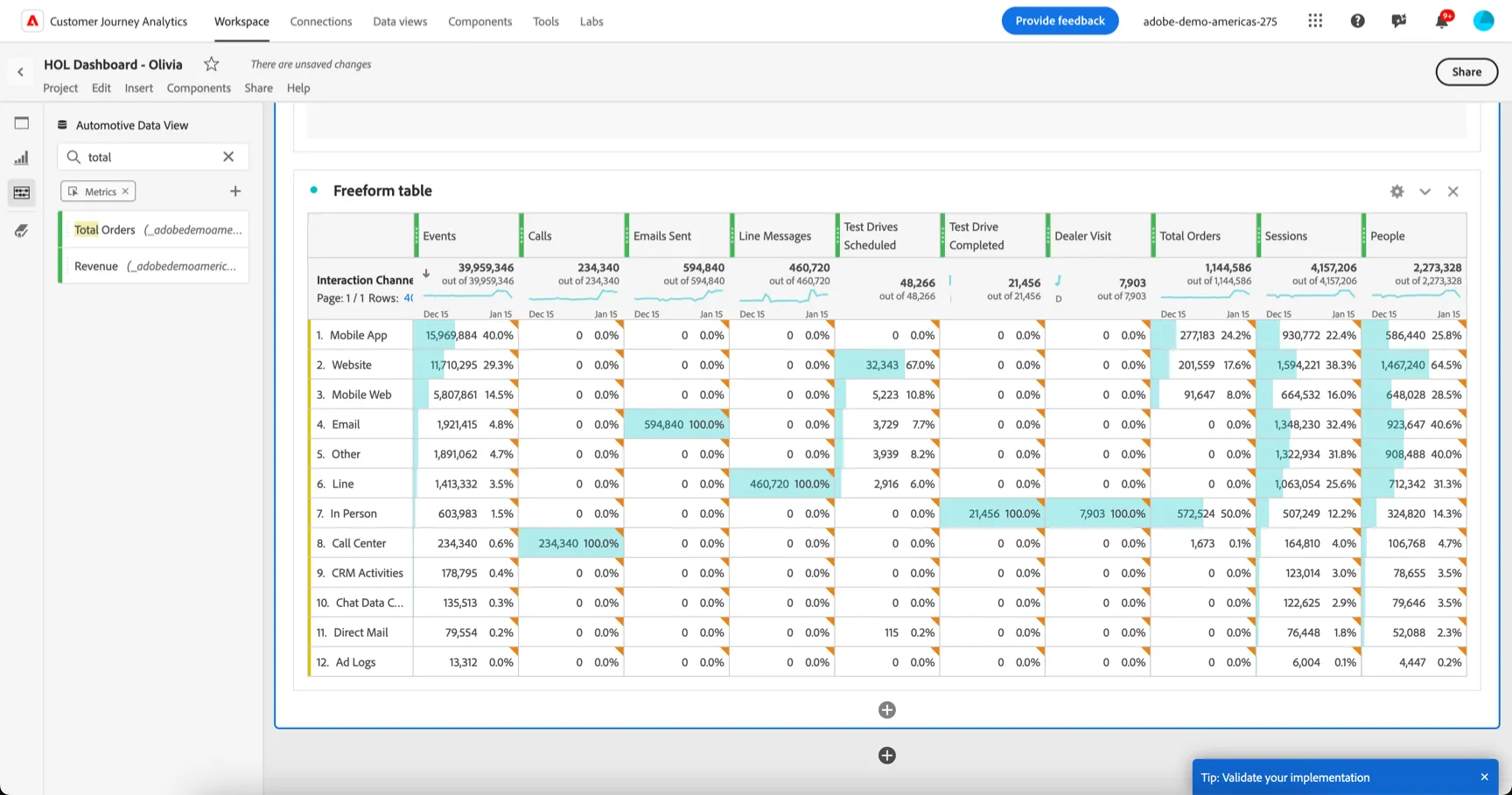Select the Revenue metric component

click(154, 266)
